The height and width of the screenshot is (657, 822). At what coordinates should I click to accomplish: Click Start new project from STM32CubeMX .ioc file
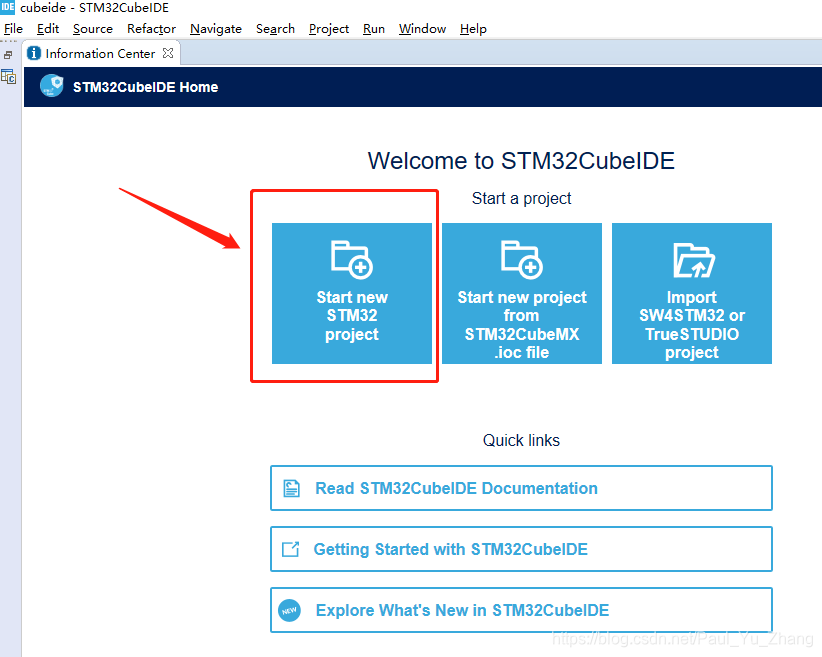pyautogui.click(x=522, y=293)
